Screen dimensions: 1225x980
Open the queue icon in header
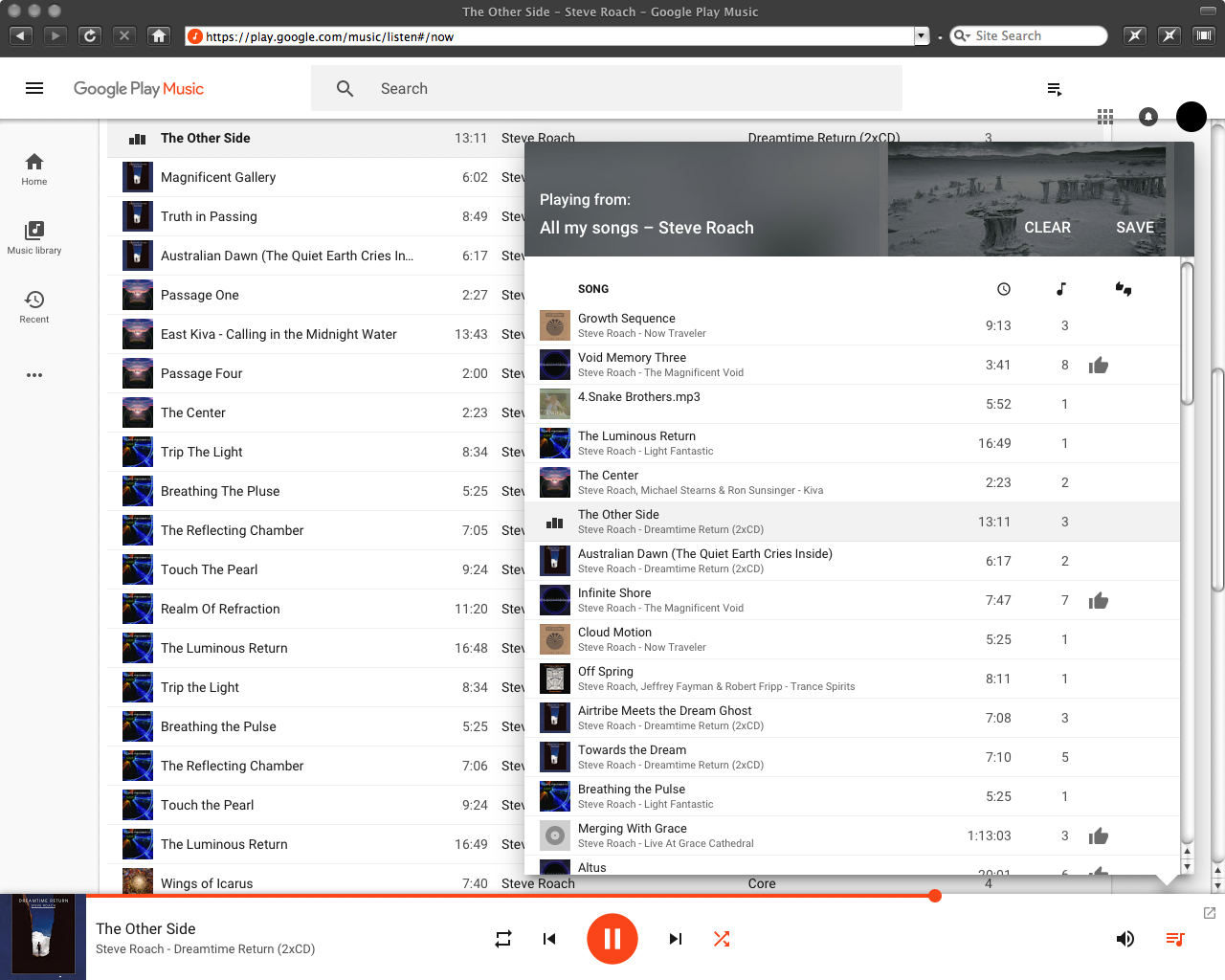pos(1055,89)
